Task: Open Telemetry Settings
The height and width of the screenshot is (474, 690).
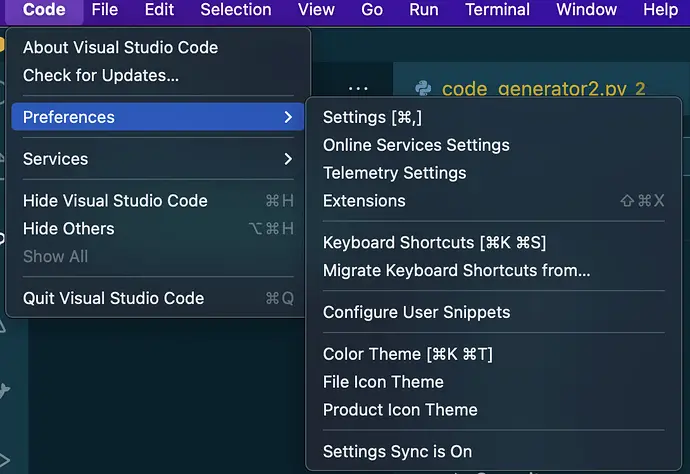Action: point(494,173)
